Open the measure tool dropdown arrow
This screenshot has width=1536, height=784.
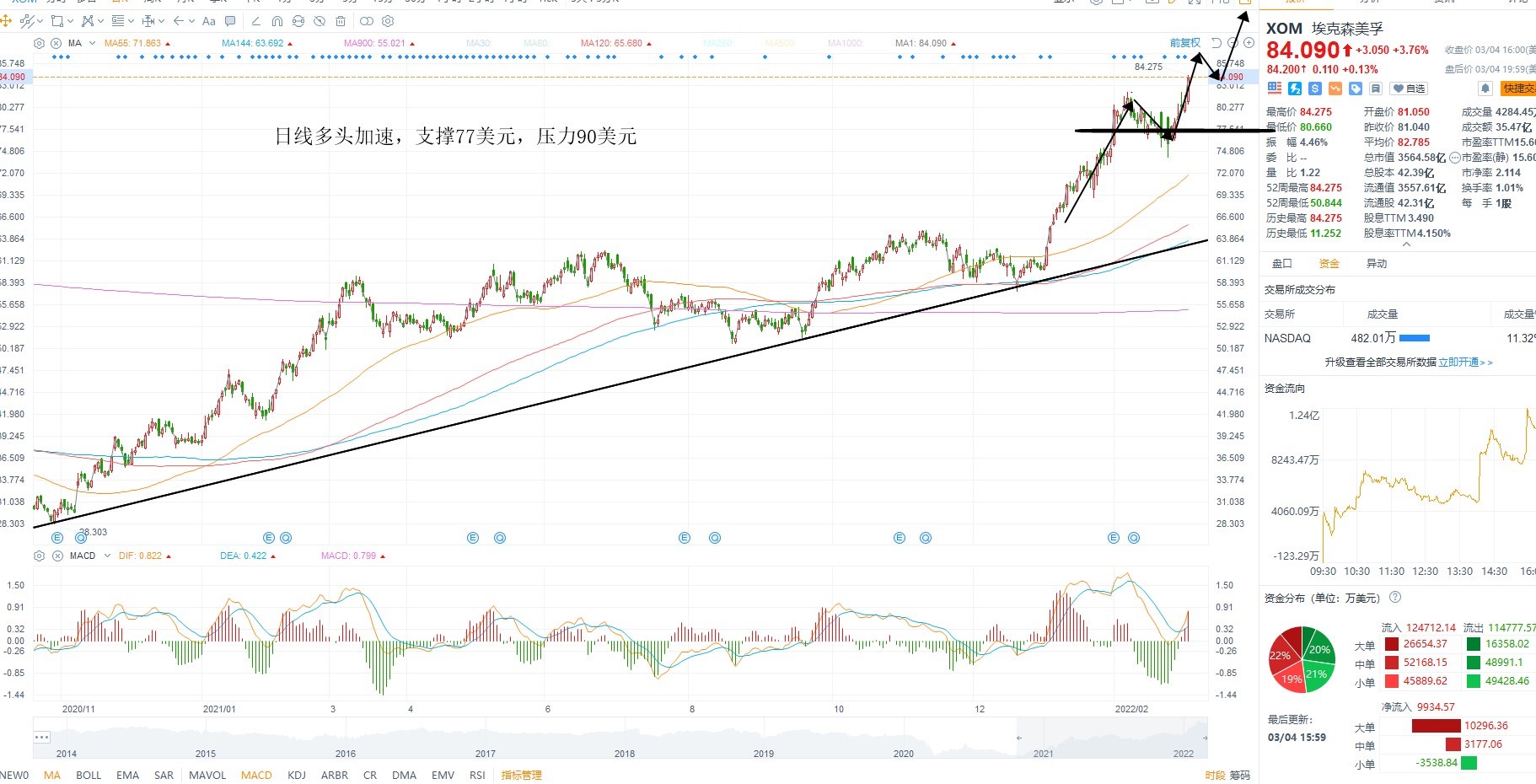pos(161,20)
